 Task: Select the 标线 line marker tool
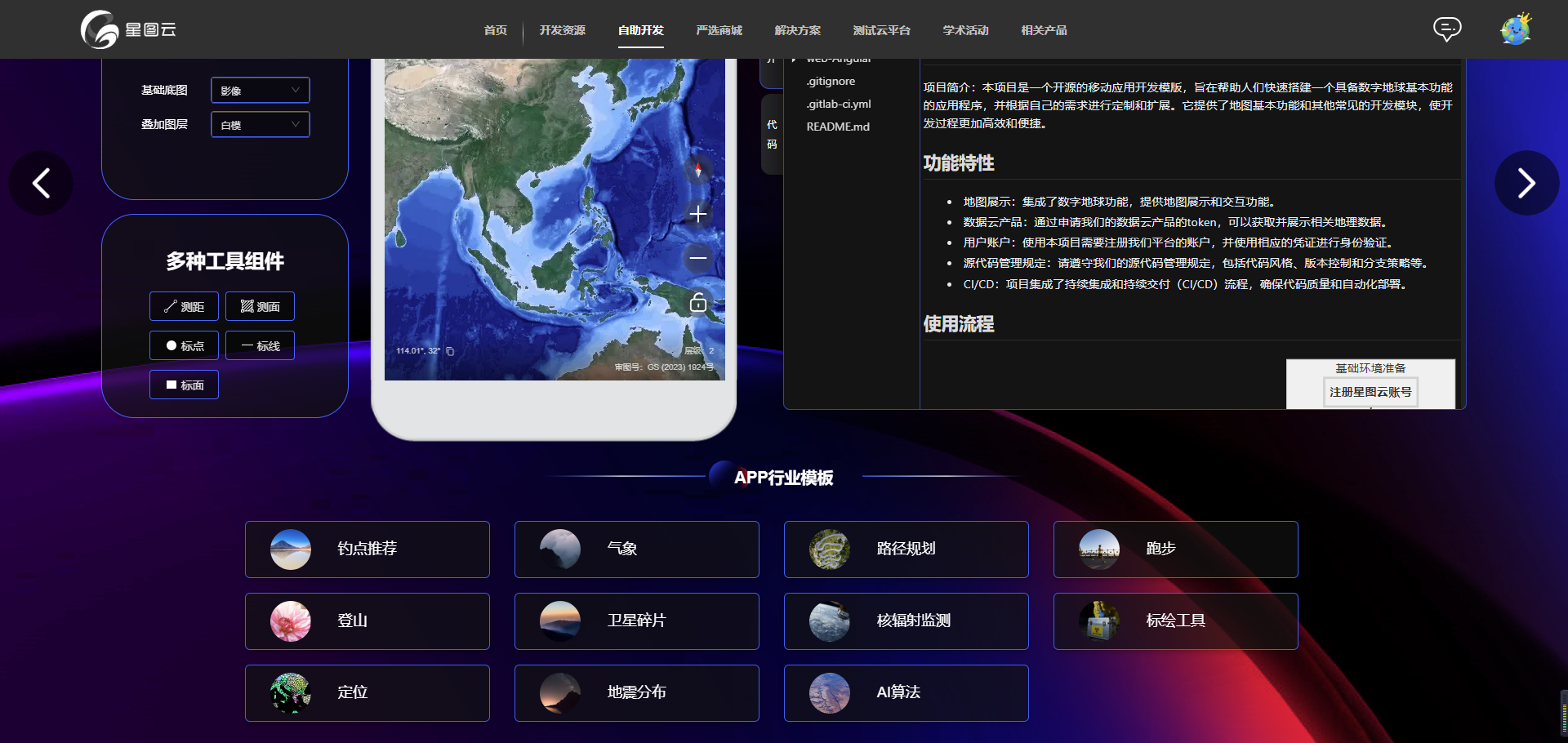(260, 345)
